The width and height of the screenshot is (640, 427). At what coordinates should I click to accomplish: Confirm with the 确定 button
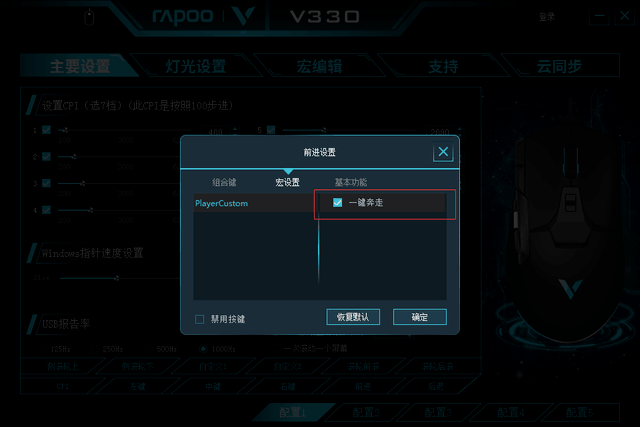pos(420,317)
